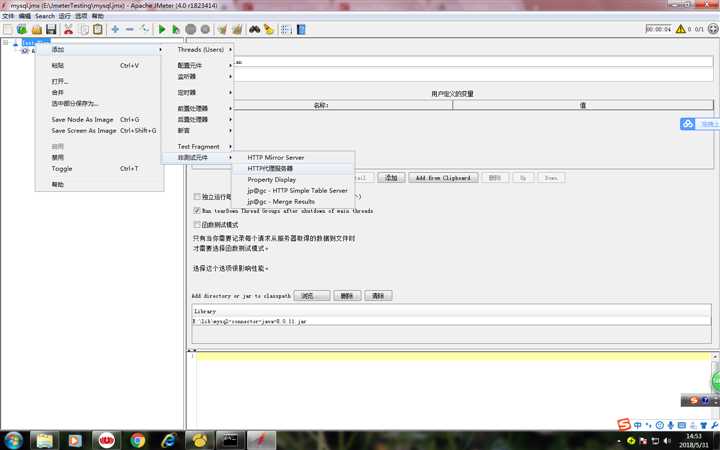This screenshot has height=450, width=720.
Task: Save the test plan with floppy icon
Action: 51,29
